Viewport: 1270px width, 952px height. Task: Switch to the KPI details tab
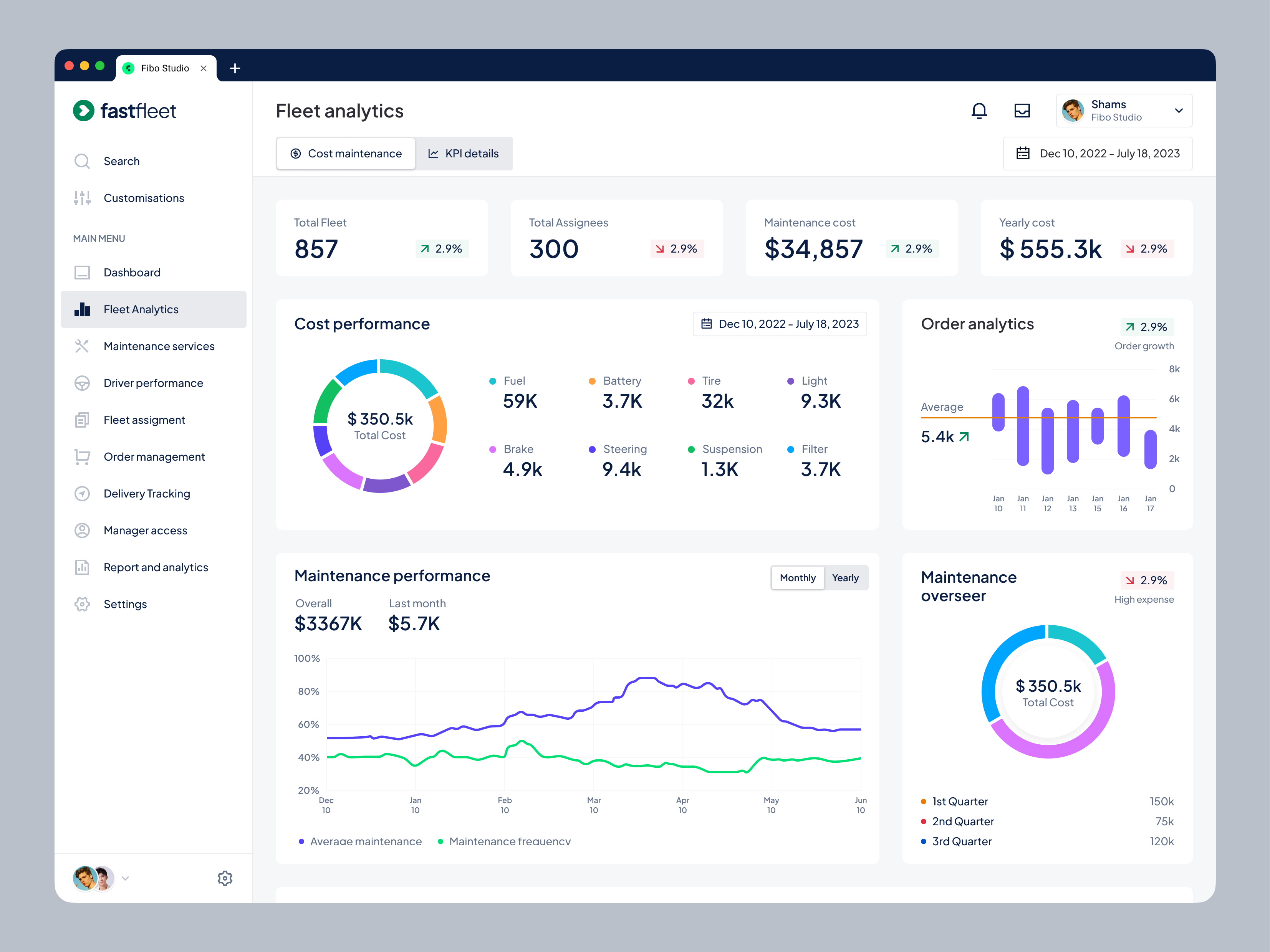coord(463,154)
